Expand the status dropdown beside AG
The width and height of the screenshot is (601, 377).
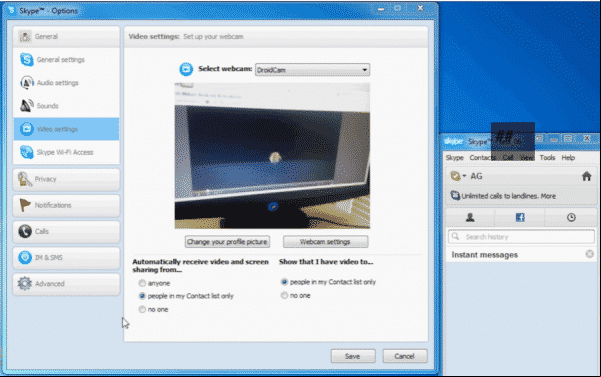464,176
